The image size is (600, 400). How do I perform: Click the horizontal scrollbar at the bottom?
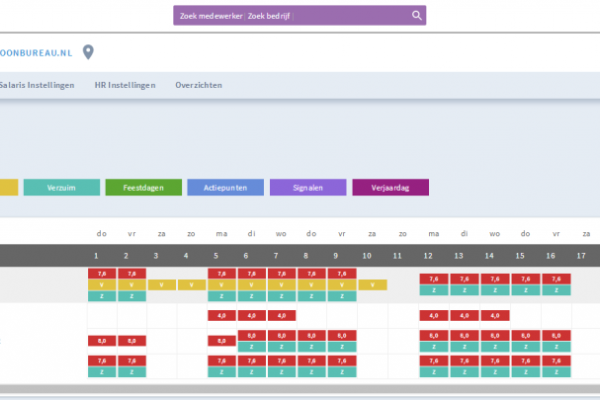(x=300, y=388)
